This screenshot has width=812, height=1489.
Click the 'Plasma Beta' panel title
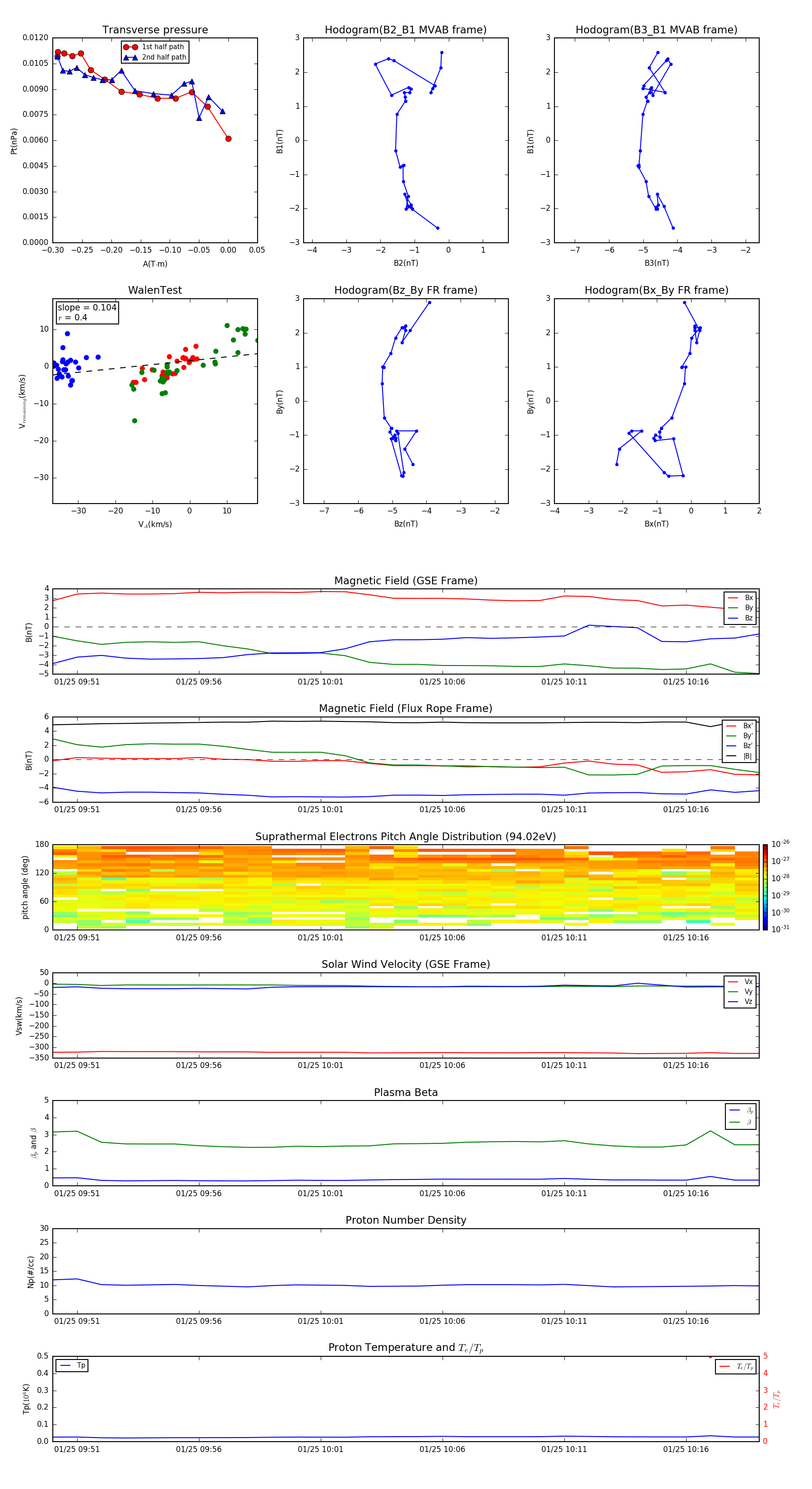tap(406, 1093)
